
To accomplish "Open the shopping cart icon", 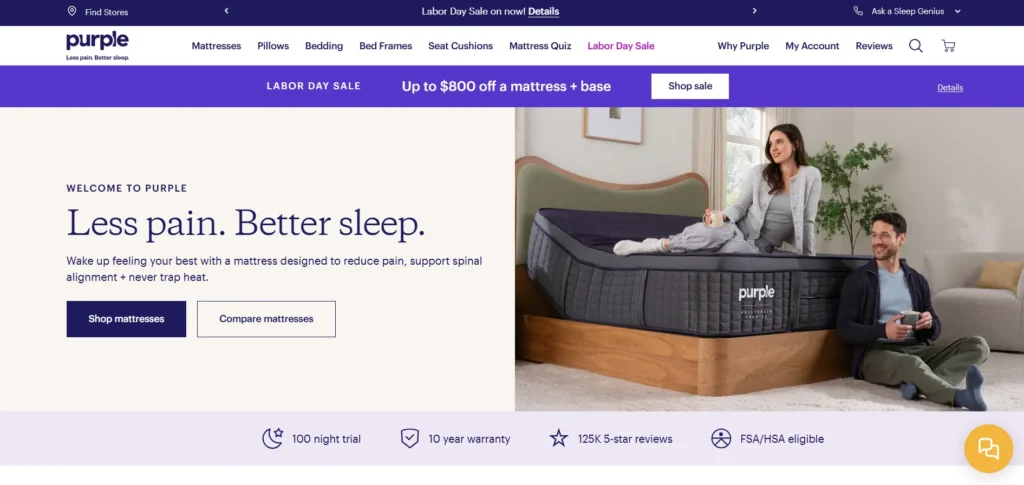I will [948, 46].
